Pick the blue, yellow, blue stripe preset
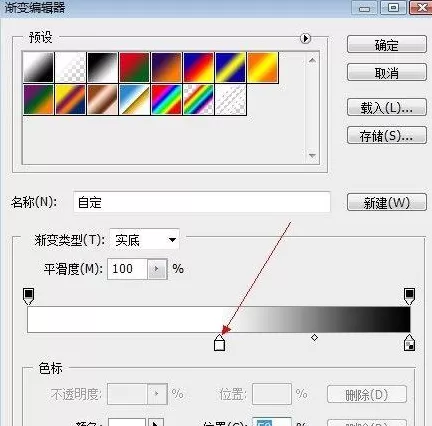432x426 pixels. tap(230, 67)
